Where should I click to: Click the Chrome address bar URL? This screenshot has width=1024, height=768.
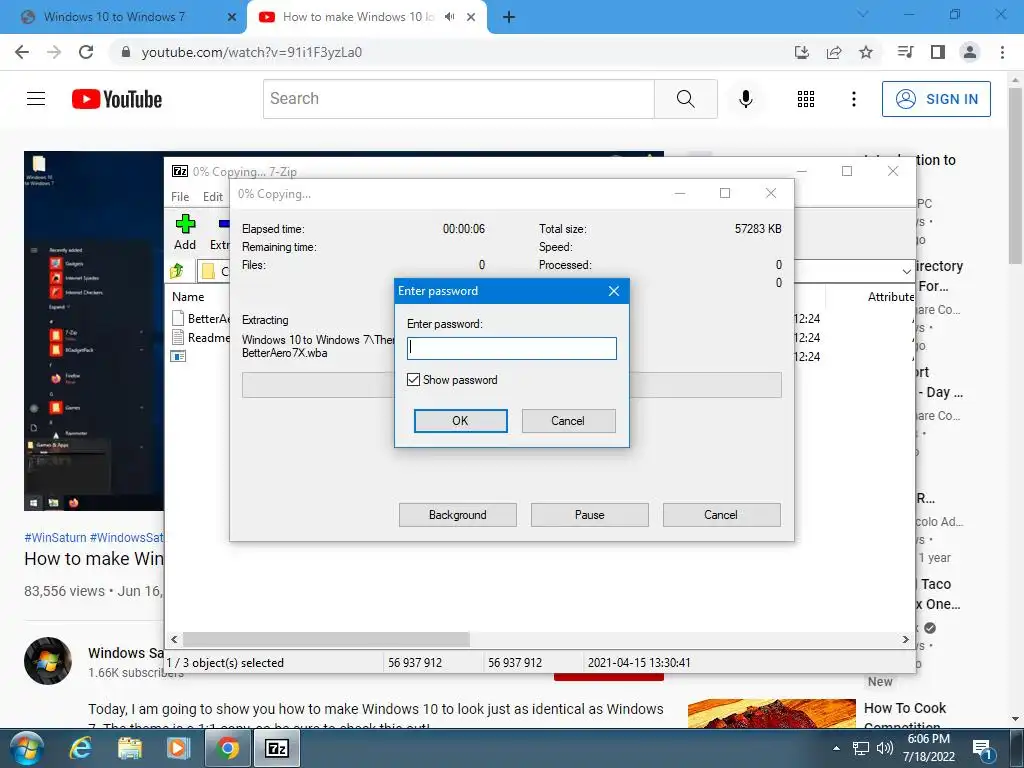[x=251, y=52]
